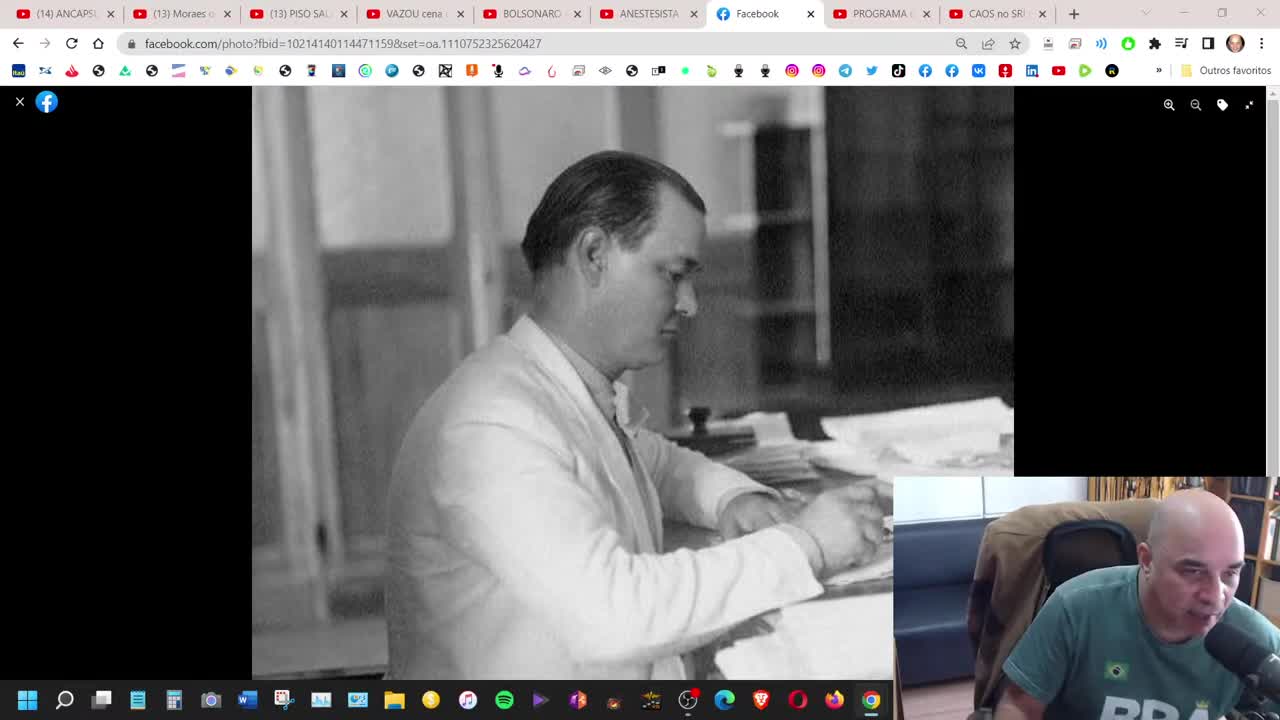Open a new browser tab
Image resolution: width=1280 pixels, height=720 pixels.
click(x=1074, y=14)
